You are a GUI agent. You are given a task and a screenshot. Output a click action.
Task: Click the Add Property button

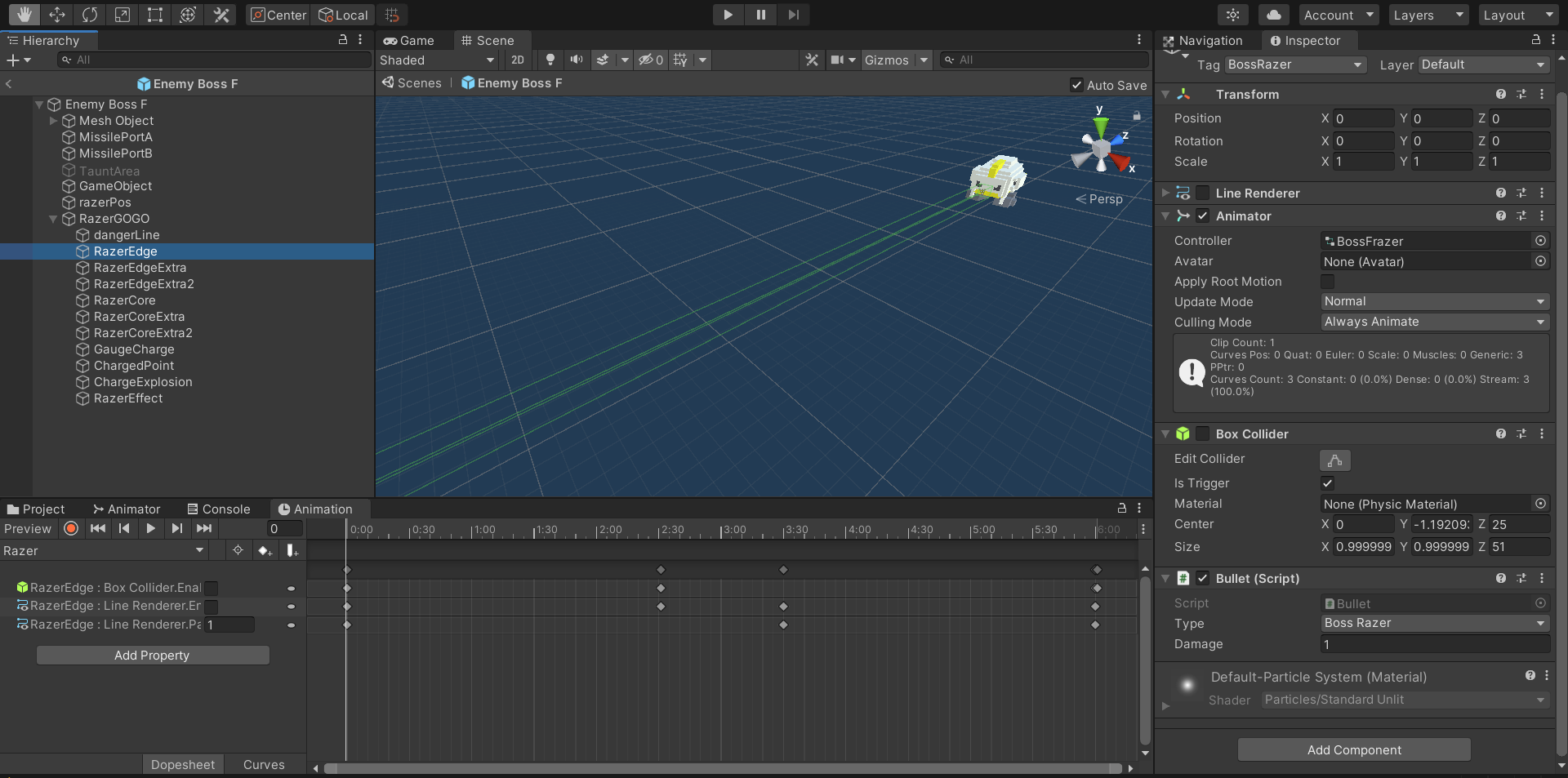click(x=153, y=656)
